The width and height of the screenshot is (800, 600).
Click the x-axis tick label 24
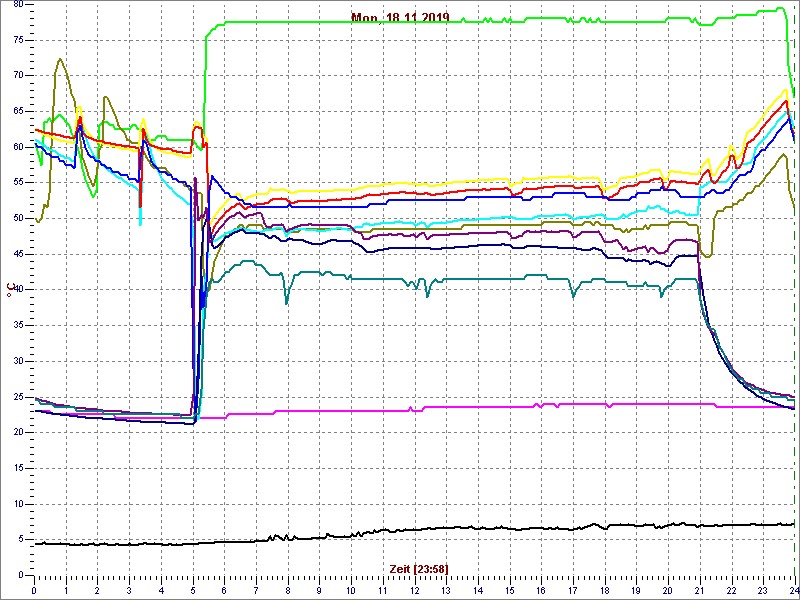[793, 591]
